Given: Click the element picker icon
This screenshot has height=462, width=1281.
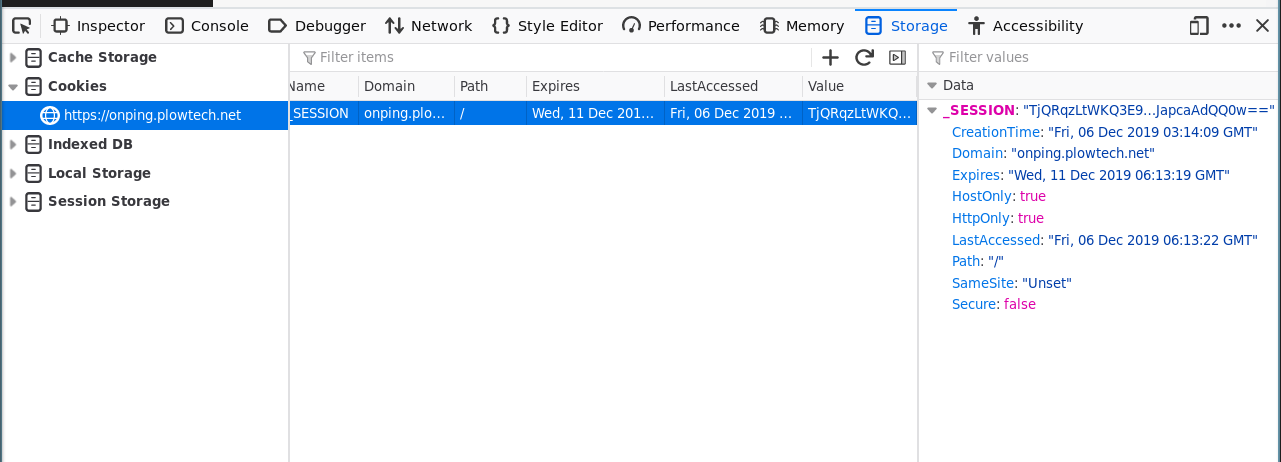Looking at the screenshot, I should [21, 26].
